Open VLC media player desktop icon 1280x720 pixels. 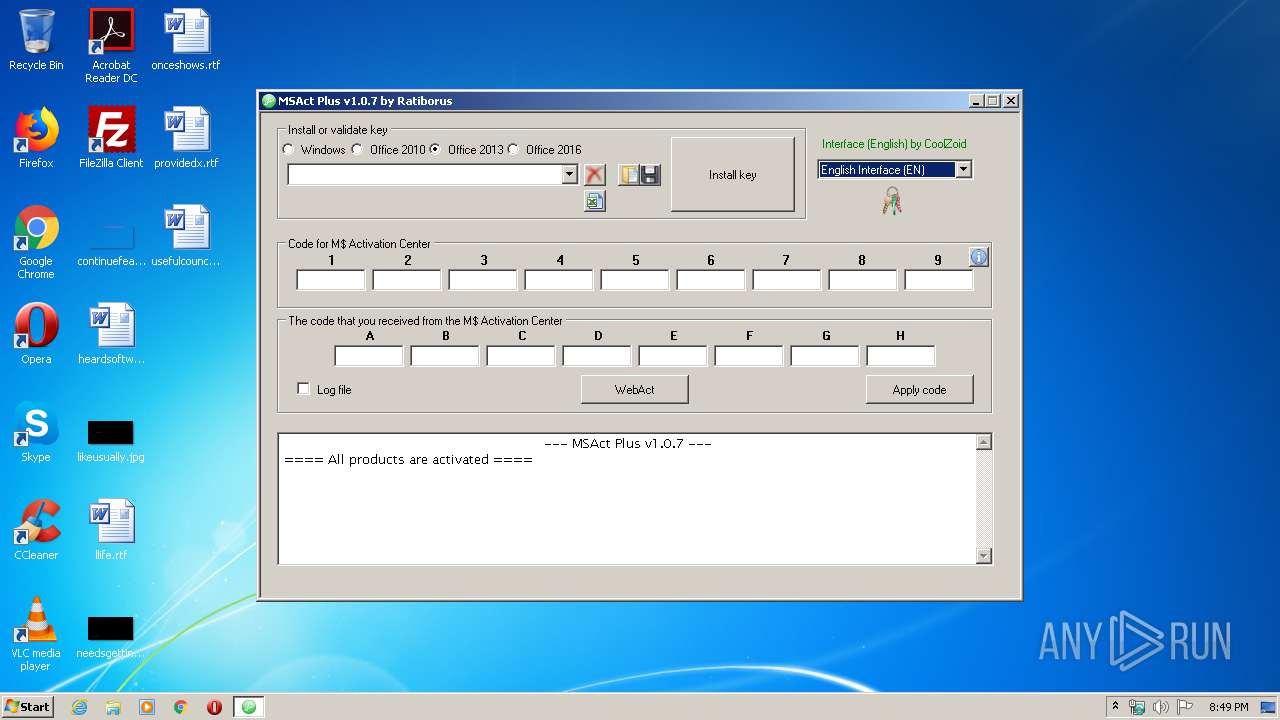(x=36, y=634)
